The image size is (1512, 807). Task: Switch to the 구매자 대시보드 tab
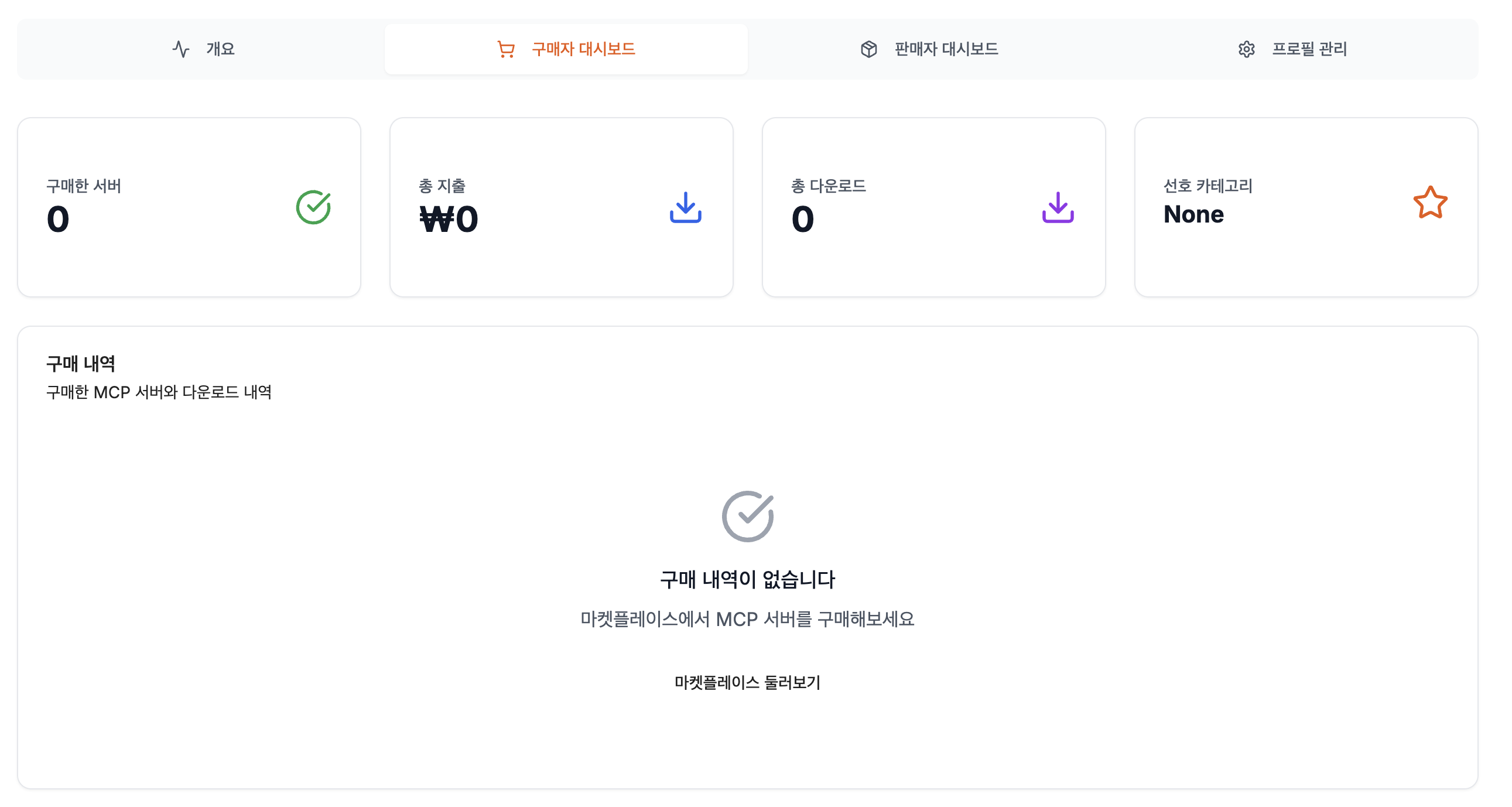582,49
